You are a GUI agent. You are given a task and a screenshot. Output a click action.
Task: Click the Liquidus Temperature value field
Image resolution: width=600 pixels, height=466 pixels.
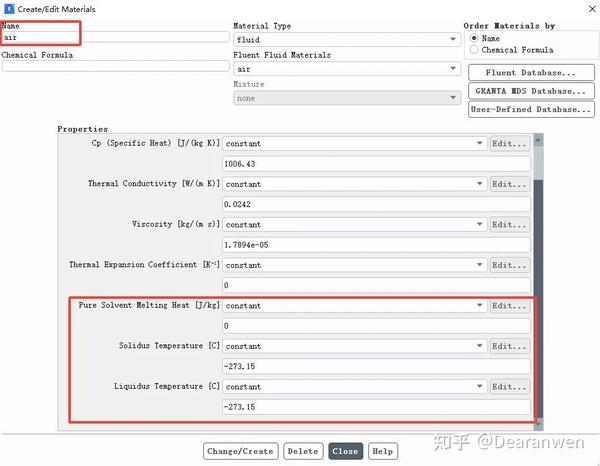tap(376, 407)
